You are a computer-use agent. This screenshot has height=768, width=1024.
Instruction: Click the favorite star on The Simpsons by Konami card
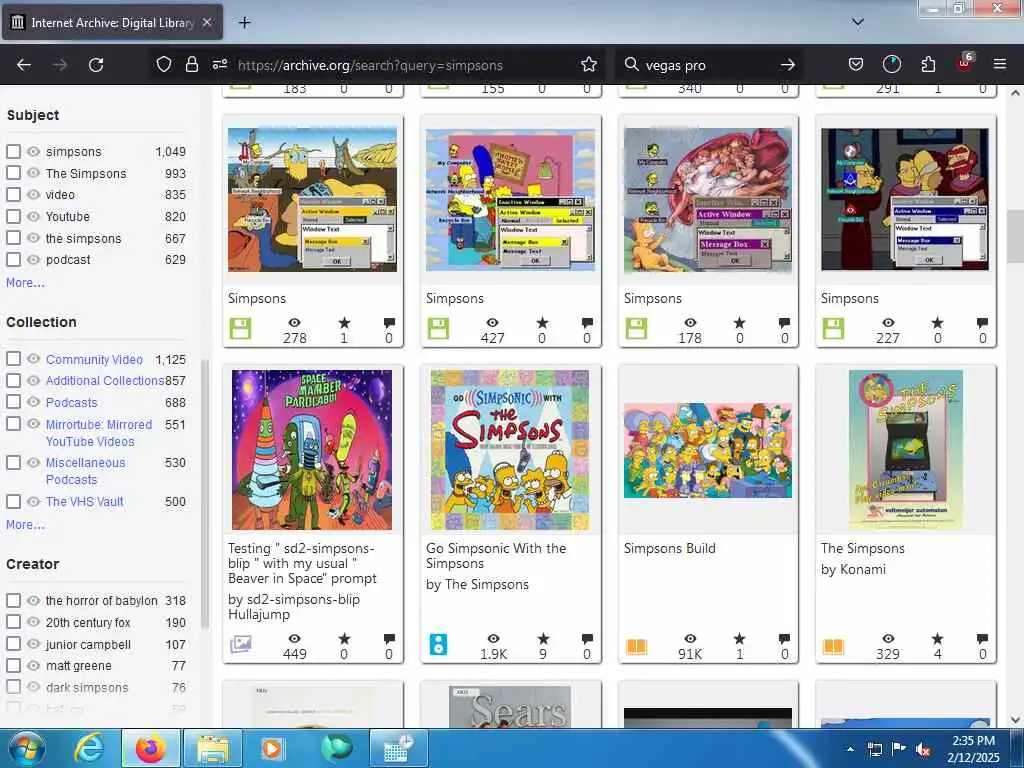click(x=937, y=639)
